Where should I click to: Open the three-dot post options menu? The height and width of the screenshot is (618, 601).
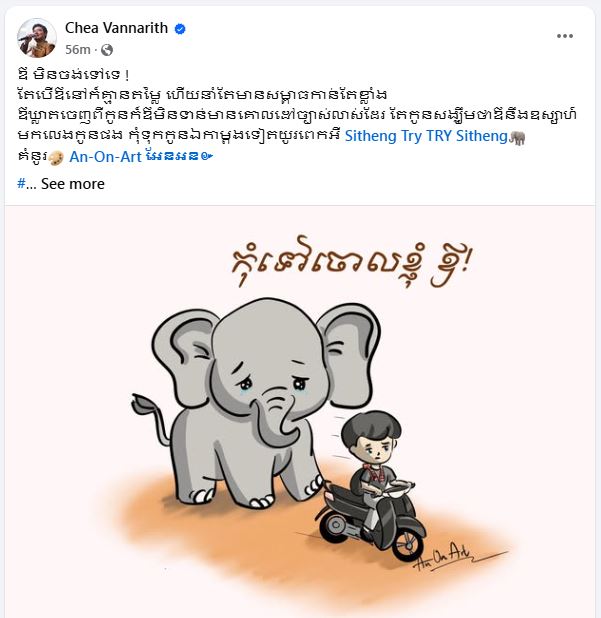(564, 36)
